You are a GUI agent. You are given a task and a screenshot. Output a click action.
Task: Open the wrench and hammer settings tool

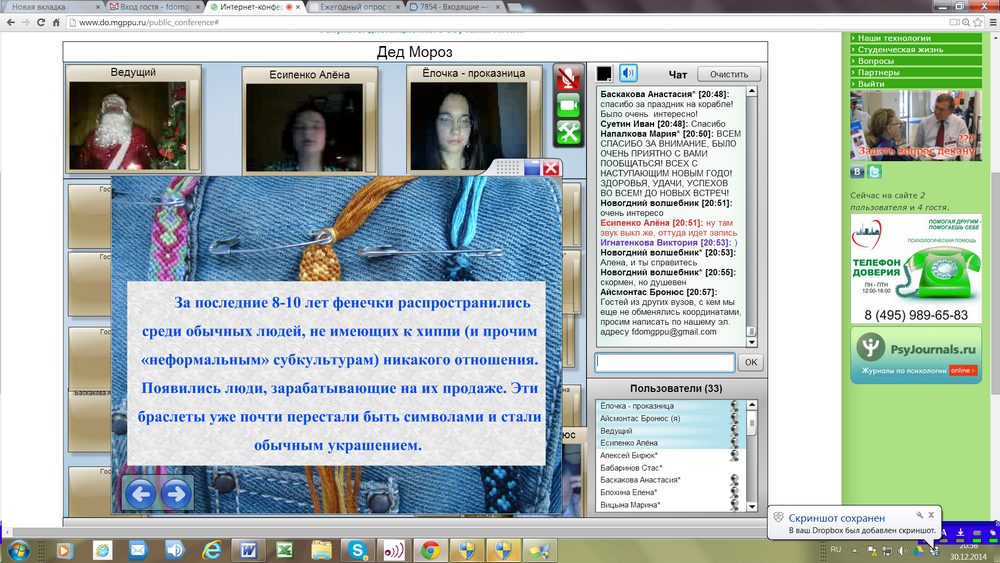click(568, 133)
